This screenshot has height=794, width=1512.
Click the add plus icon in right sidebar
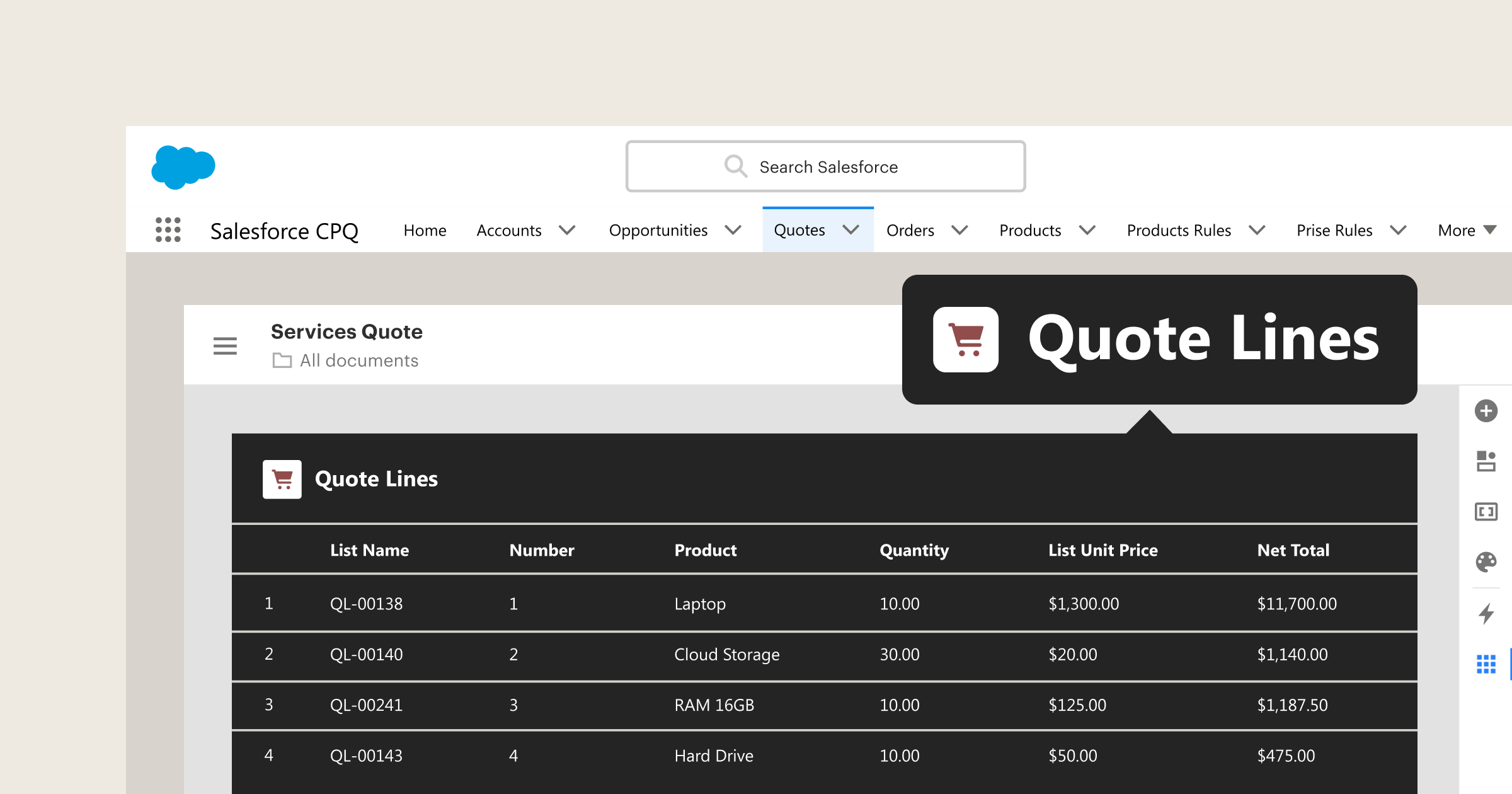click(x=1486, y=411)
